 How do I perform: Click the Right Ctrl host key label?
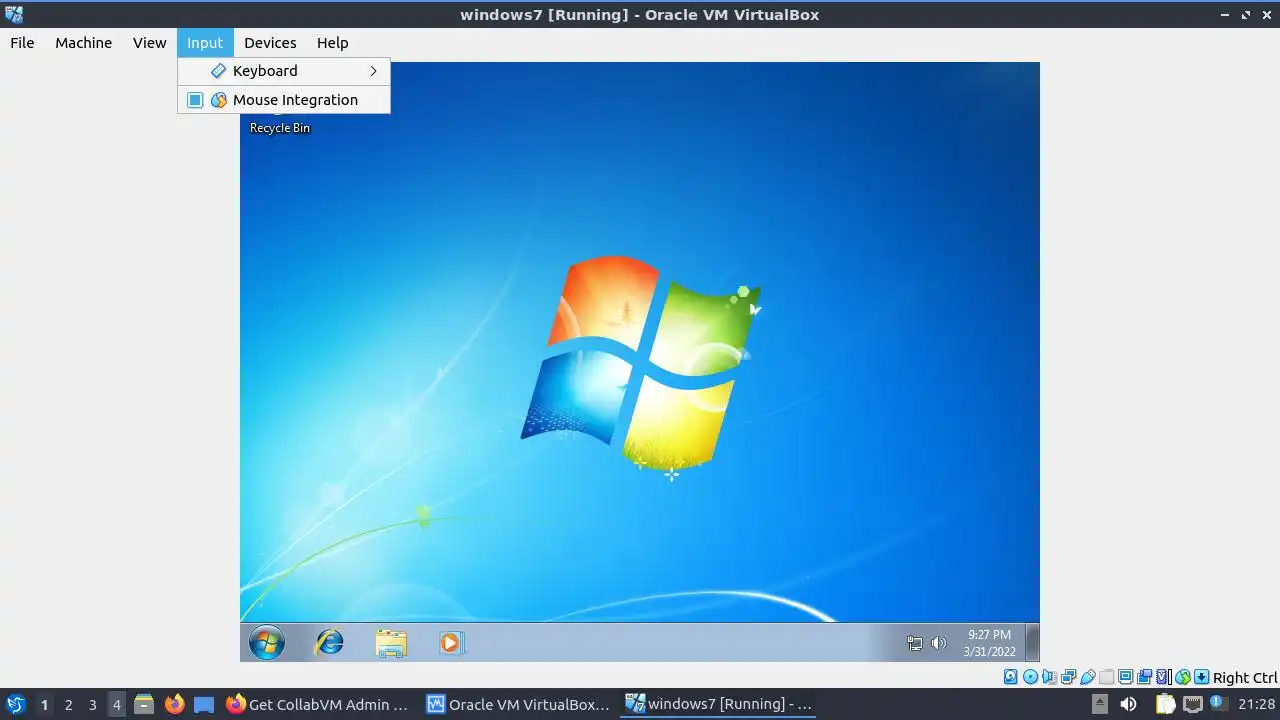1245,678
